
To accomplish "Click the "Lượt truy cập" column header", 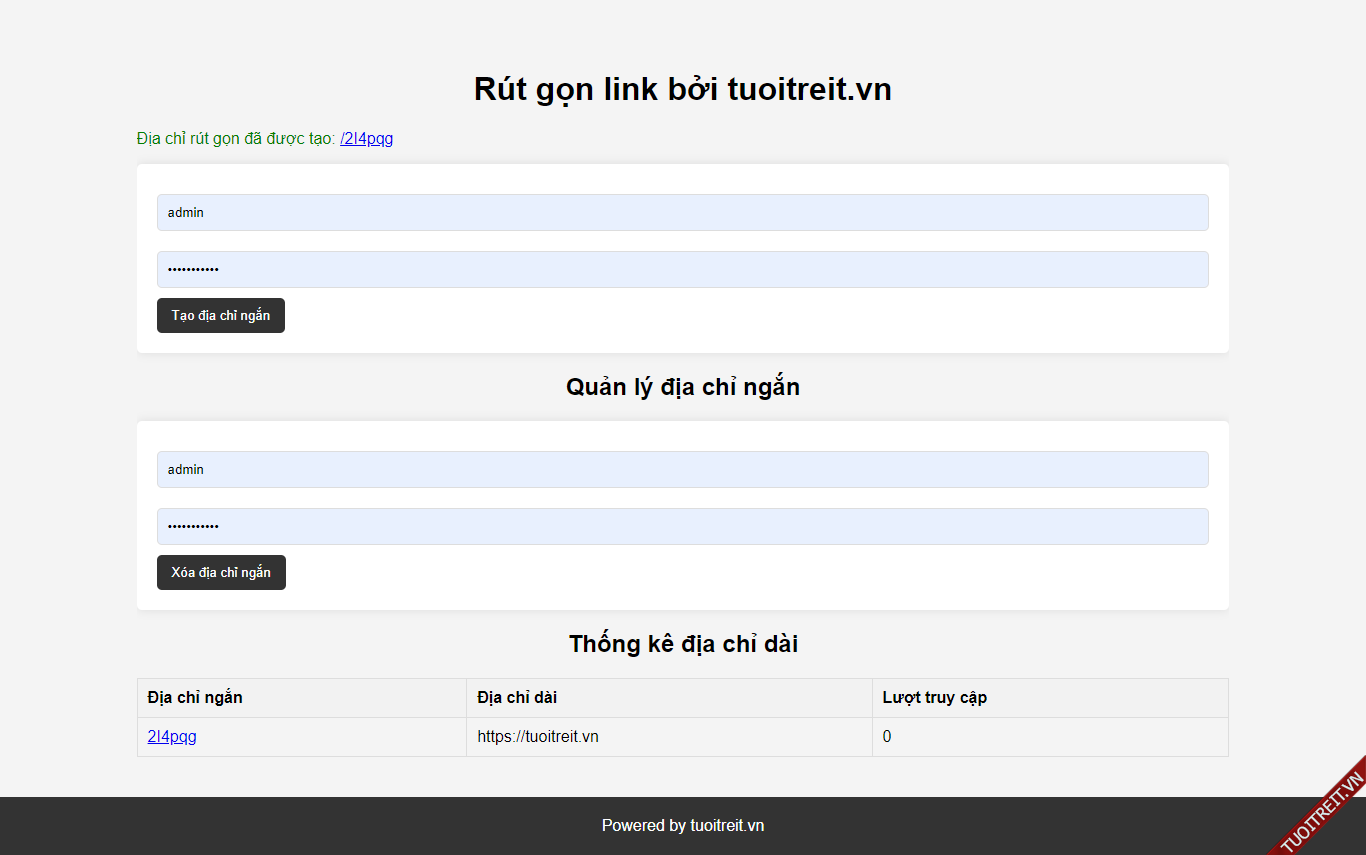I will (934, 697).
